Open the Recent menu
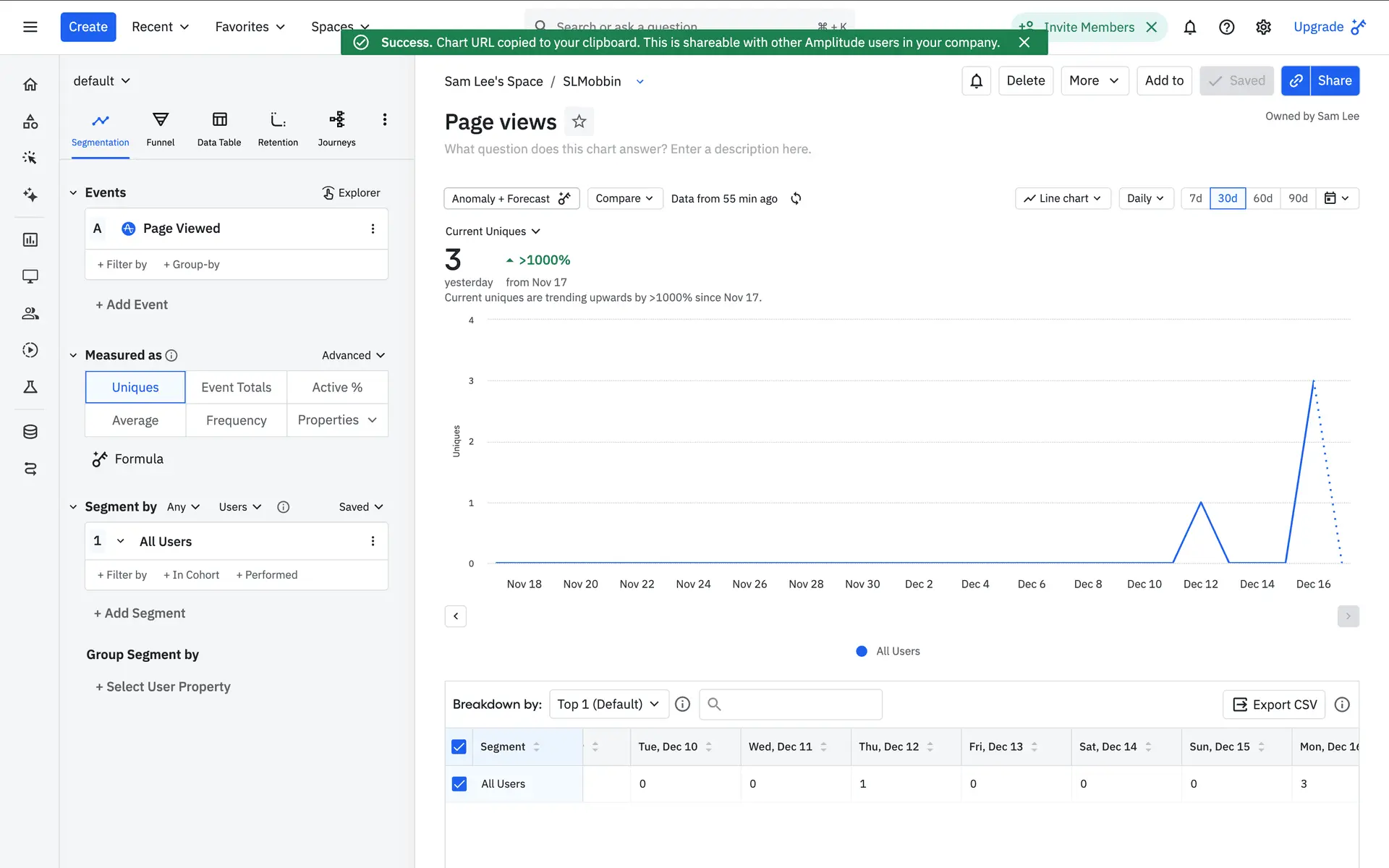The image size is (1389, 868). 160,27
